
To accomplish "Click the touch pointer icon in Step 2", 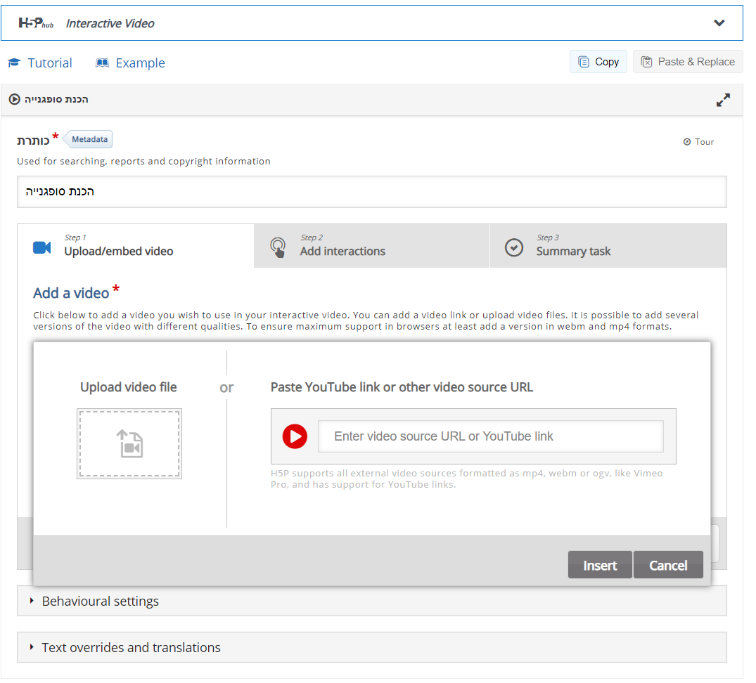I will coord(278,247).
